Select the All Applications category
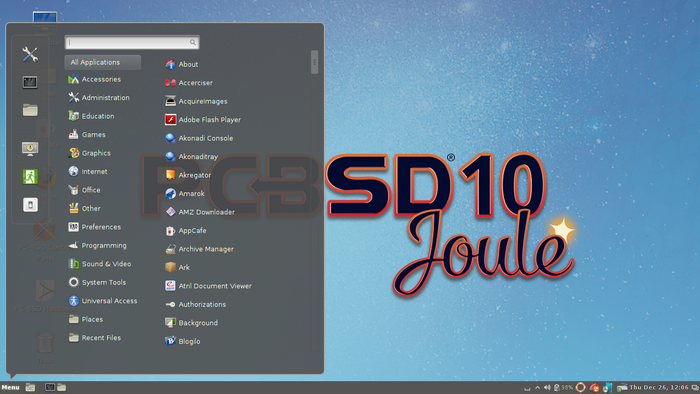Image resolution: width=700 pixels, height=394 pixels. coord(103,62)
